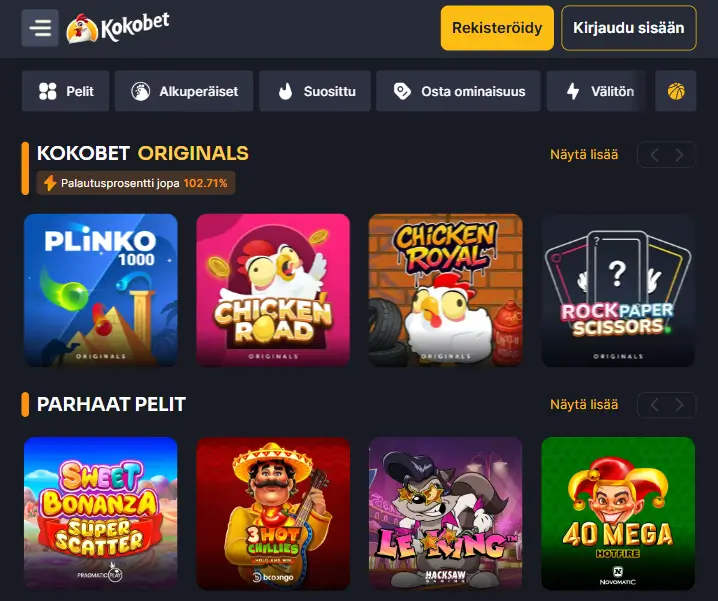Open the Plinko 1000 game
718x601 pixels.
click(x=101, y=290)
